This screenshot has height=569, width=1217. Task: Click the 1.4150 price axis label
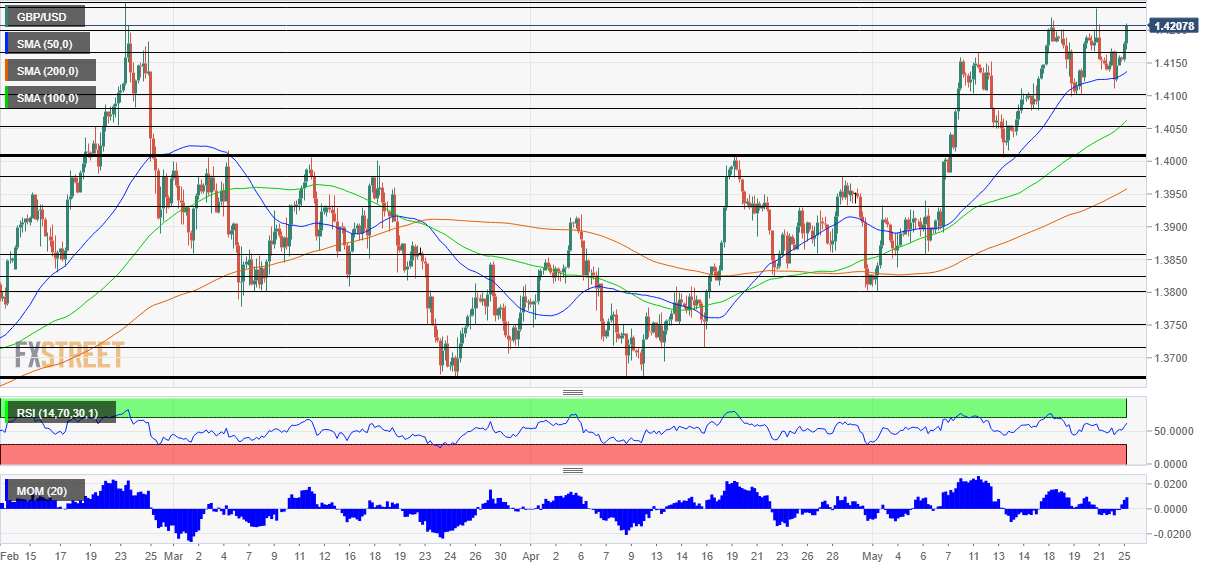[1171, 64]
